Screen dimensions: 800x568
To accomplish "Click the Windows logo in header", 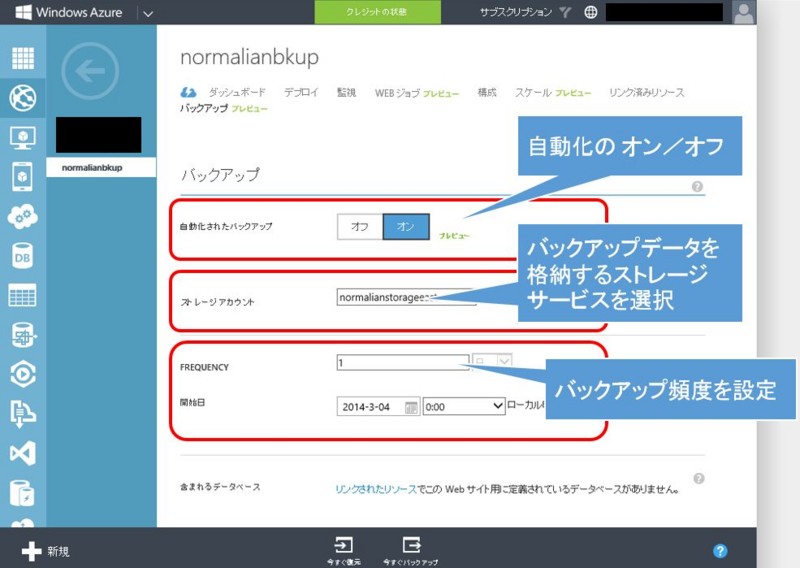I will pyautogui.click(x=23, y=12).
